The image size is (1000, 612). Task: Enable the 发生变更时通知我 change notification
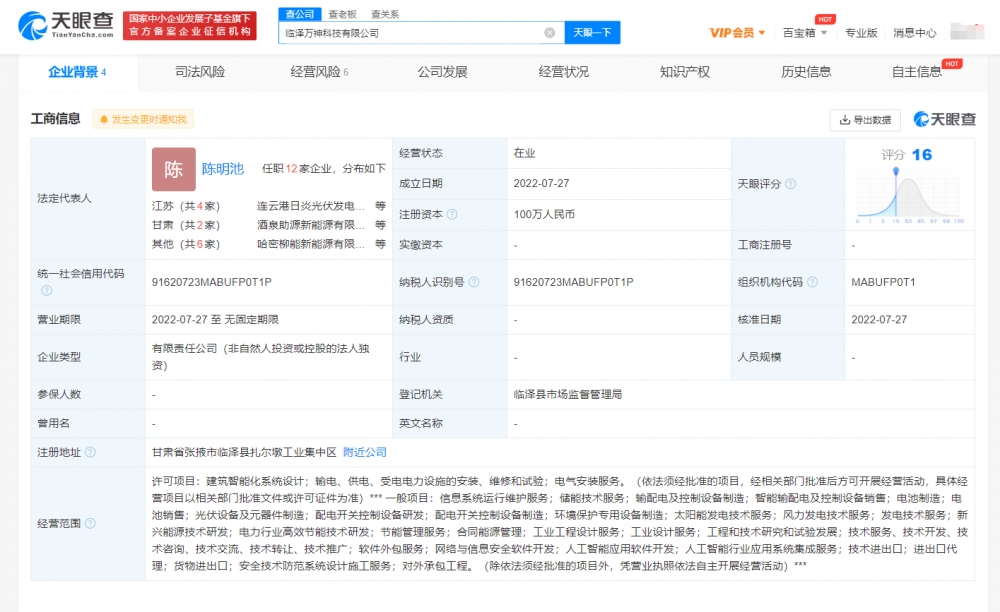pos(141,119)
